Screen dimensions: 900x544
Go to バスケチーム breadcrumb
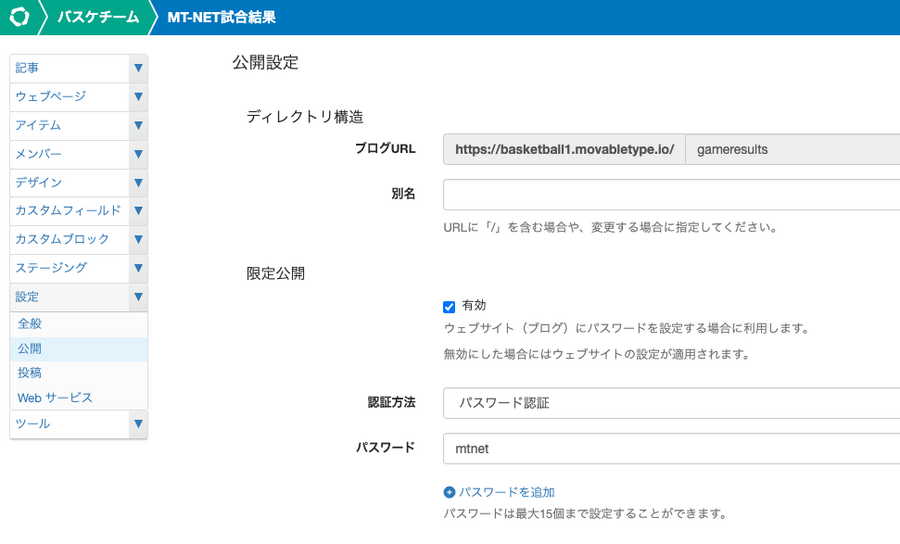(98, 17)
